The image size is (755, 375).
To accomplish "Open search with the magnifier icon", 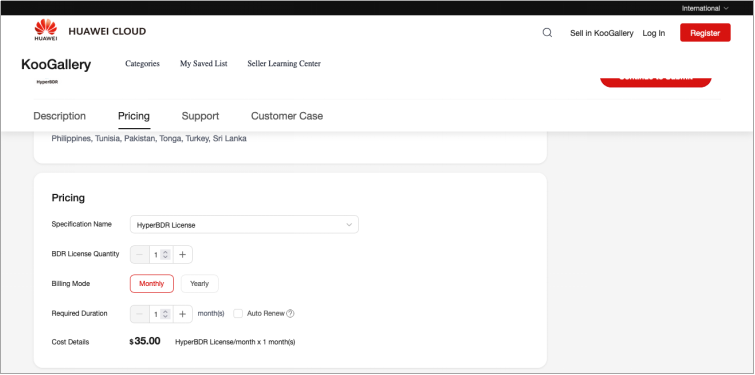I will (547, 33).
